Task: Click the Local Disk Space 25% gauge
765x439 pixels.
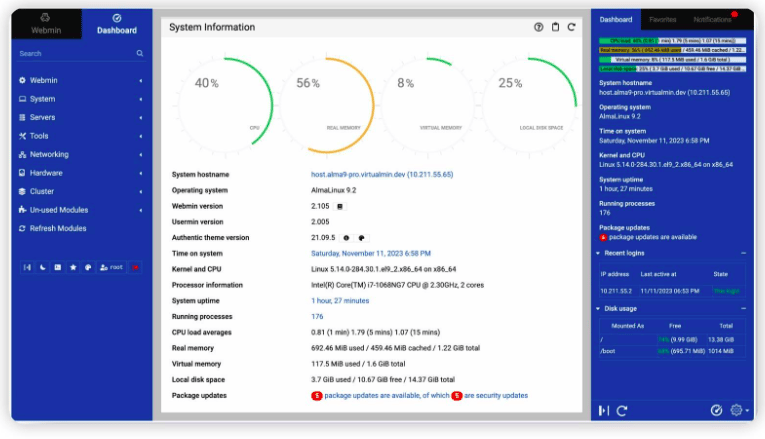Action: pos(529,105)
